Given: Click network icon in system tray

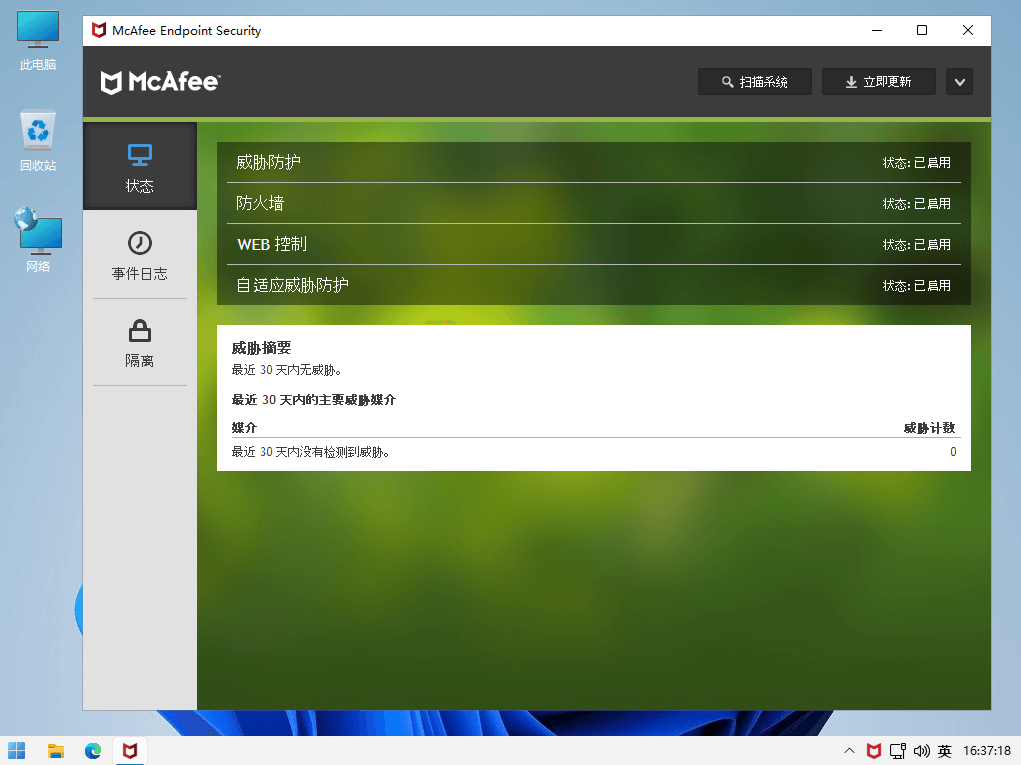Looking at the screenshot, I should 898,751.
